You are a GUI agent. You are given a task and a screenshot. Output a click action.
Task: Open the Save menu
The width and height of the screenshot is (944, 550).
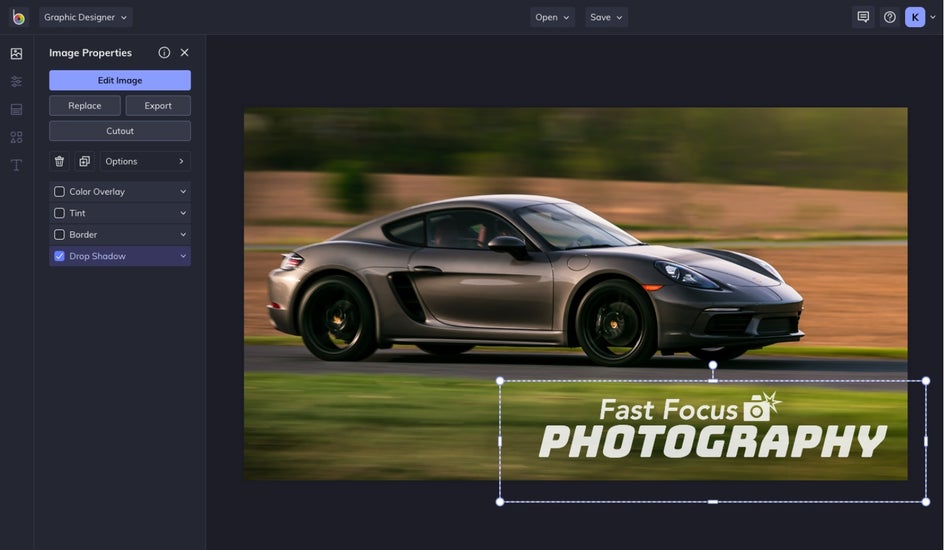606,17
